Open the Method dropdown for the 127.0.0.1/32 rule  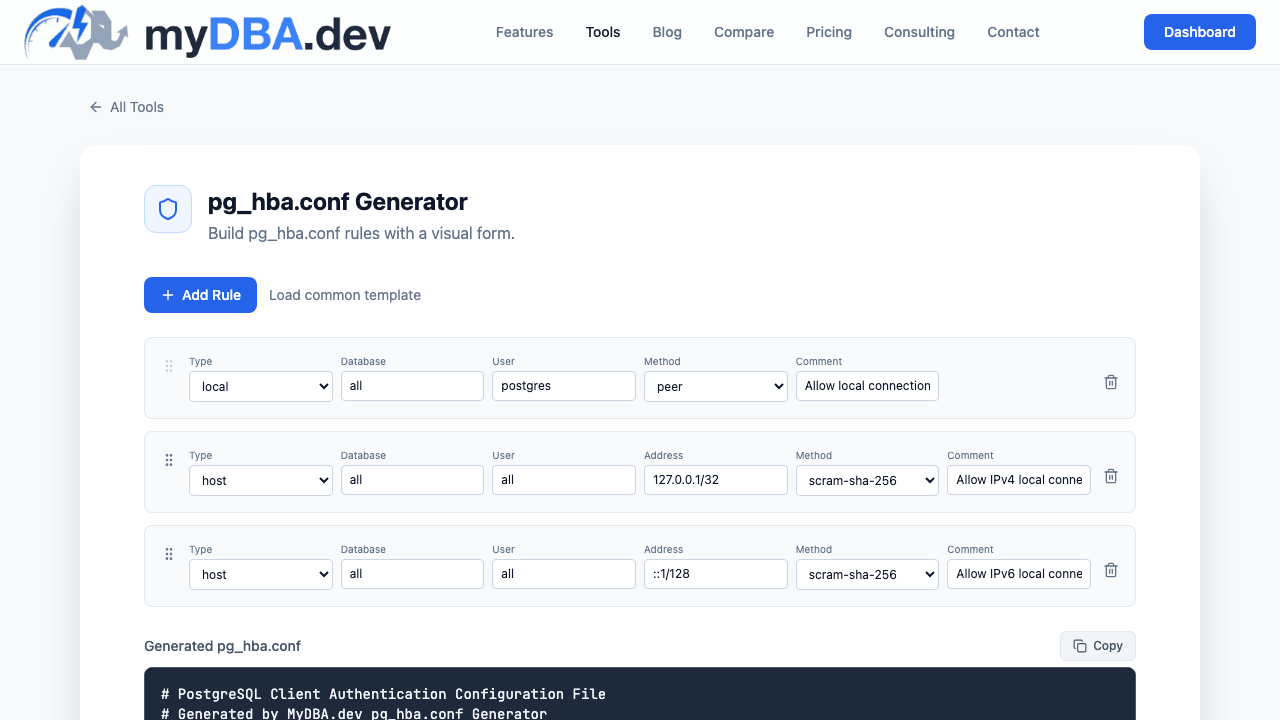868,480
